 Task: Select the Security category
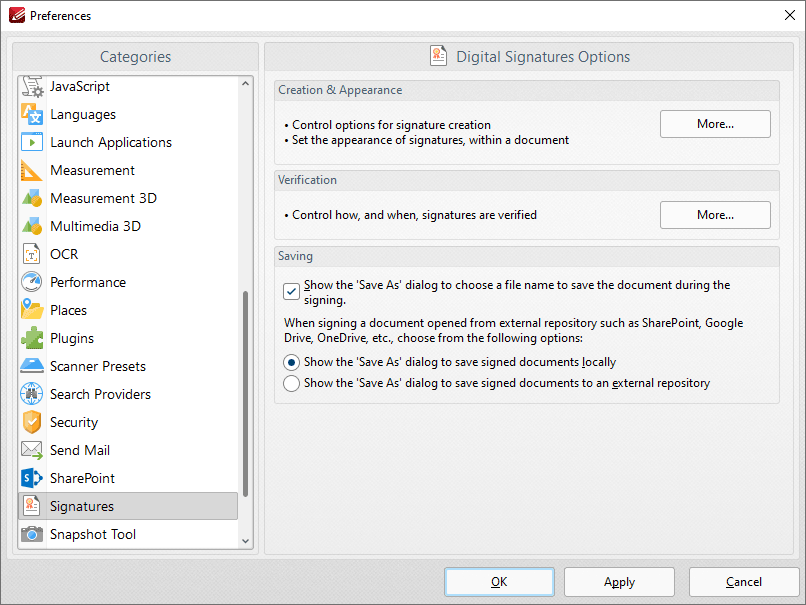click(x=128, y=422)
